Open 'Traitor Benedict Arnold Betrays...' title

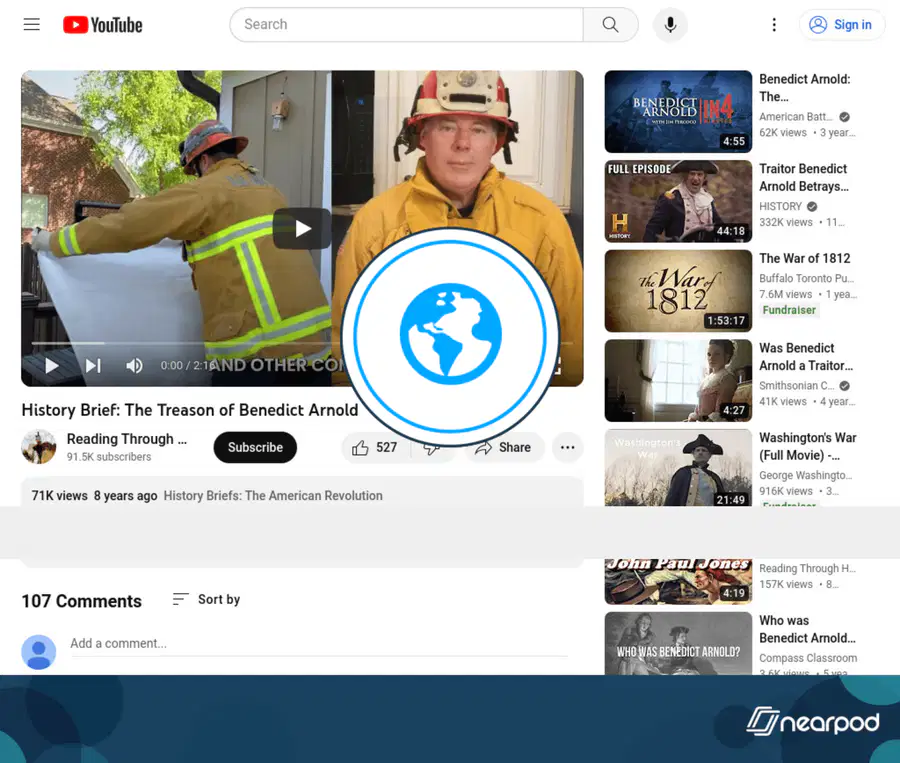coord(804,177)
